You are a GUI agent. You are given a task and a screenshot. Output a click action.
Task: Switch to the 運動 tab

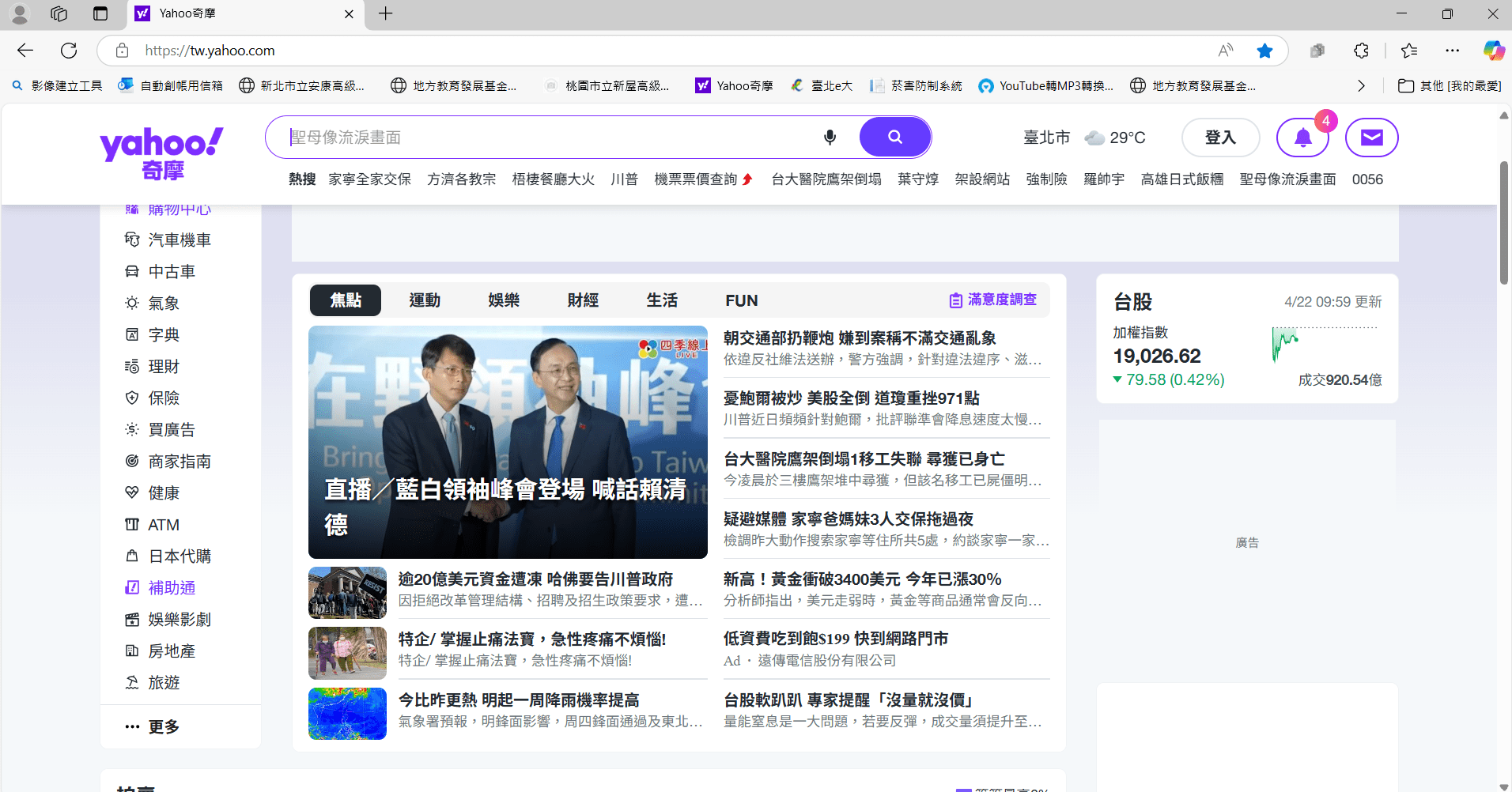(425, 300)
